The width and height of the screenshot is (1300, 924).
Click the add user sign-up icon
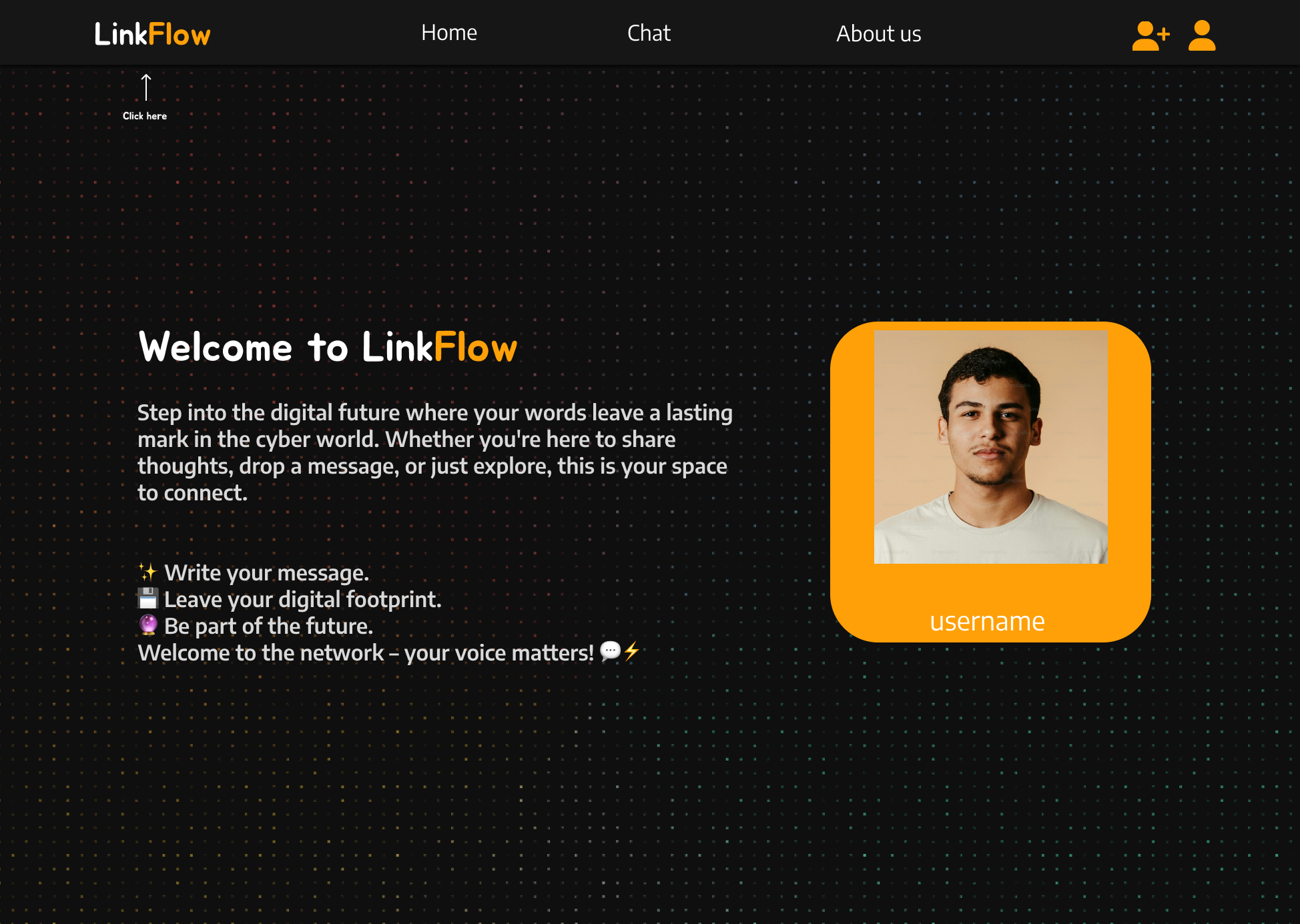[x=1150, y=35]
